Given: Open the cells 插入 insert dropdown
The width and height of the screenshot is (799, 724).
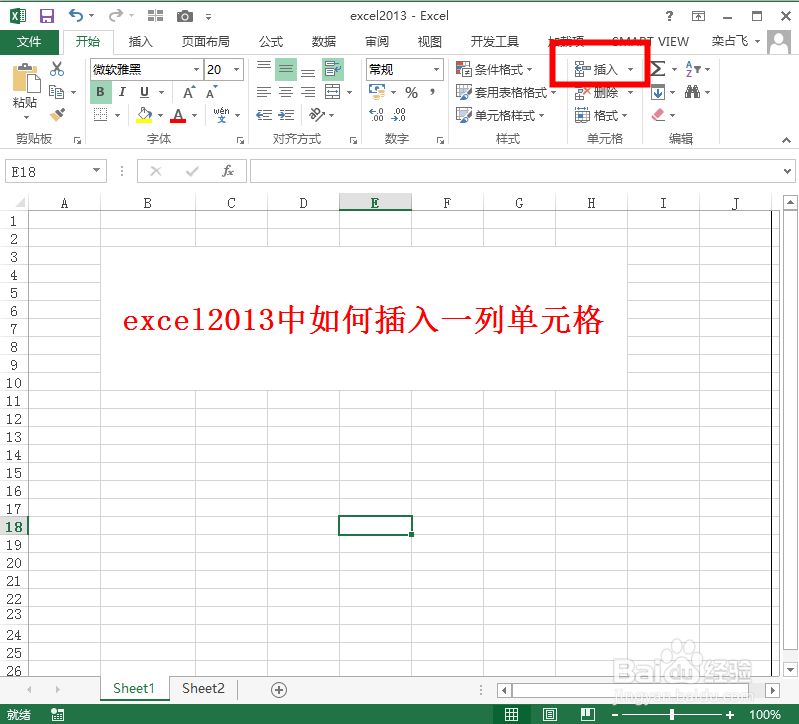Looking at the screenshot, I should [630, 69].
